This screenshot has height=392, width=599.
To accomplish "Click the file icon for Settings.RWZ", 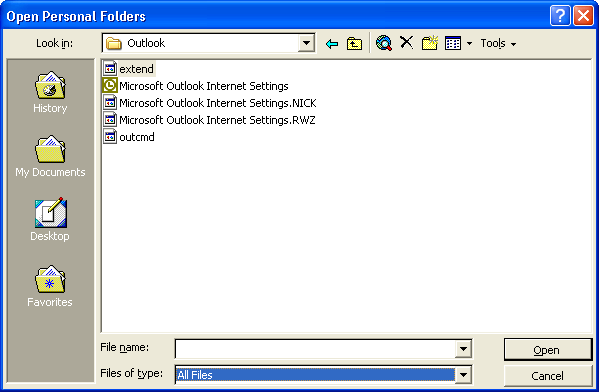I will tap(110, 120).
